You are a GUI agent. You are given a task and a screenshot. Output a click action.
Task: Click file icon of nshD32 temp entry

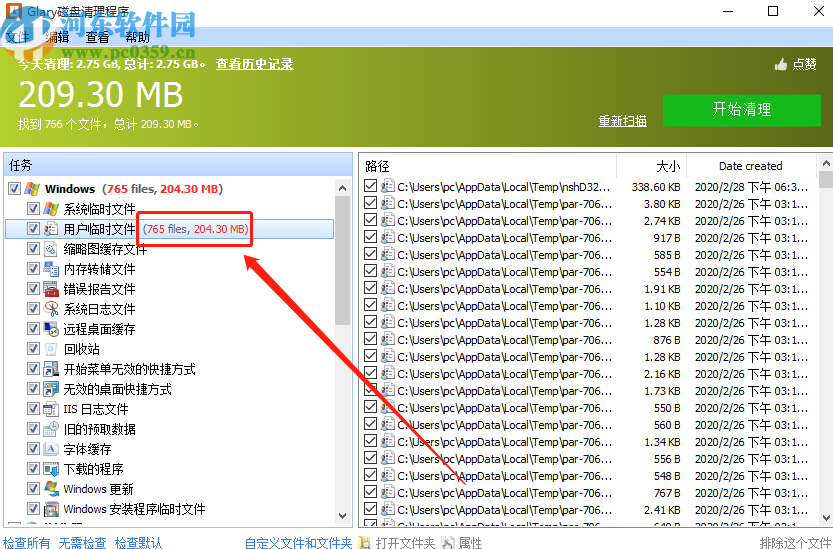point(388,187)
